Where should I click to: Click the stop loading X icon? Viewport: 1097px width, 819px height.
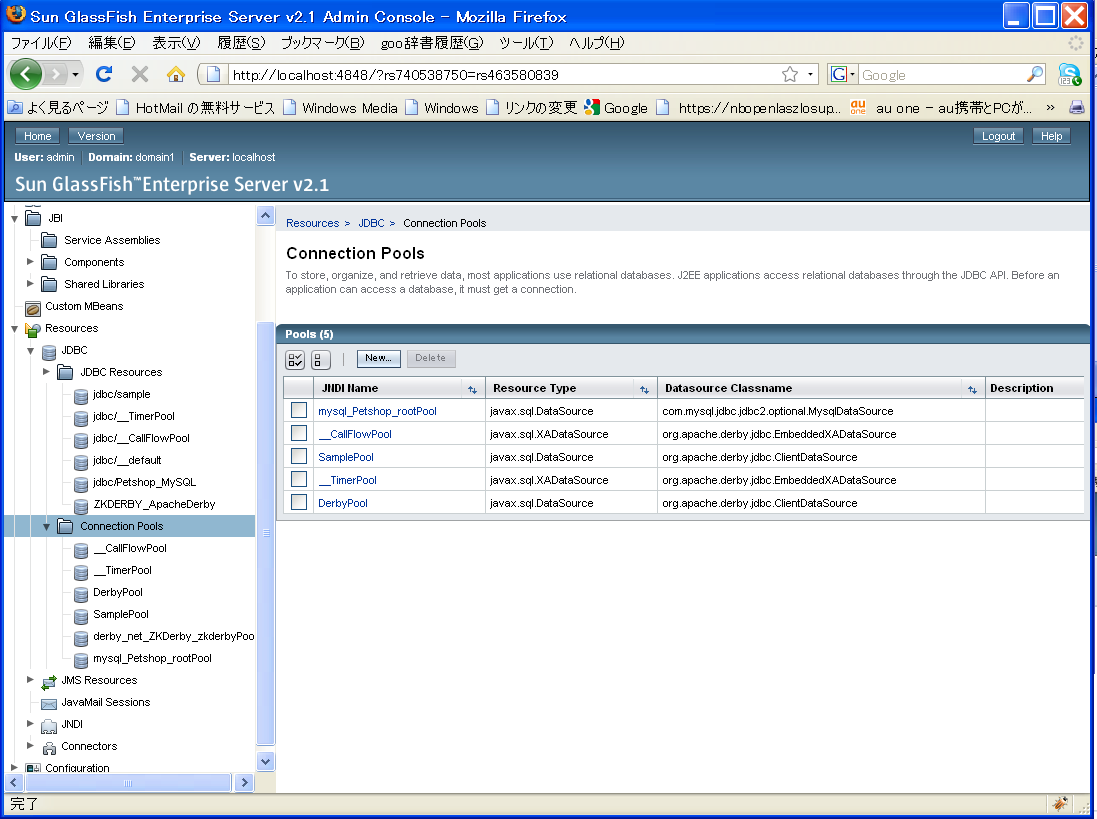140,73
